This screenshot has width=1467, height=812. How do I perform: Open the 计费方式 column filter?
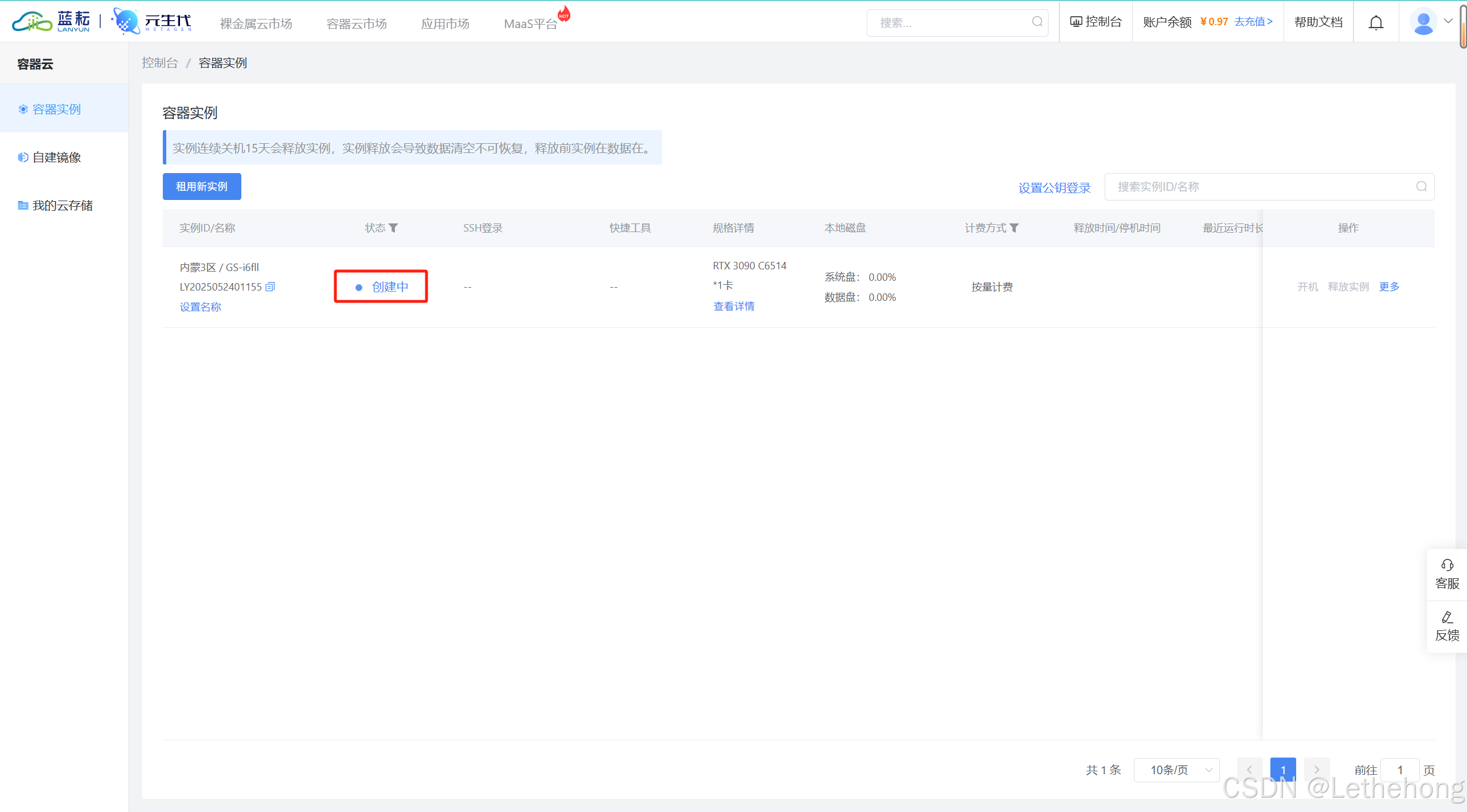[x=1014, y=228]
